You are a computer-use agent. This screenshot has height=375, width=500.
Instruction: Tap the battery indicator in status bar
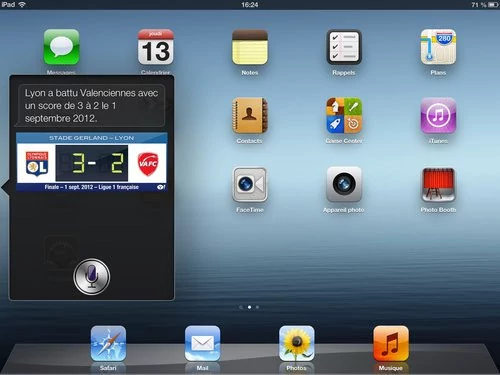click(x=494, y=5)
